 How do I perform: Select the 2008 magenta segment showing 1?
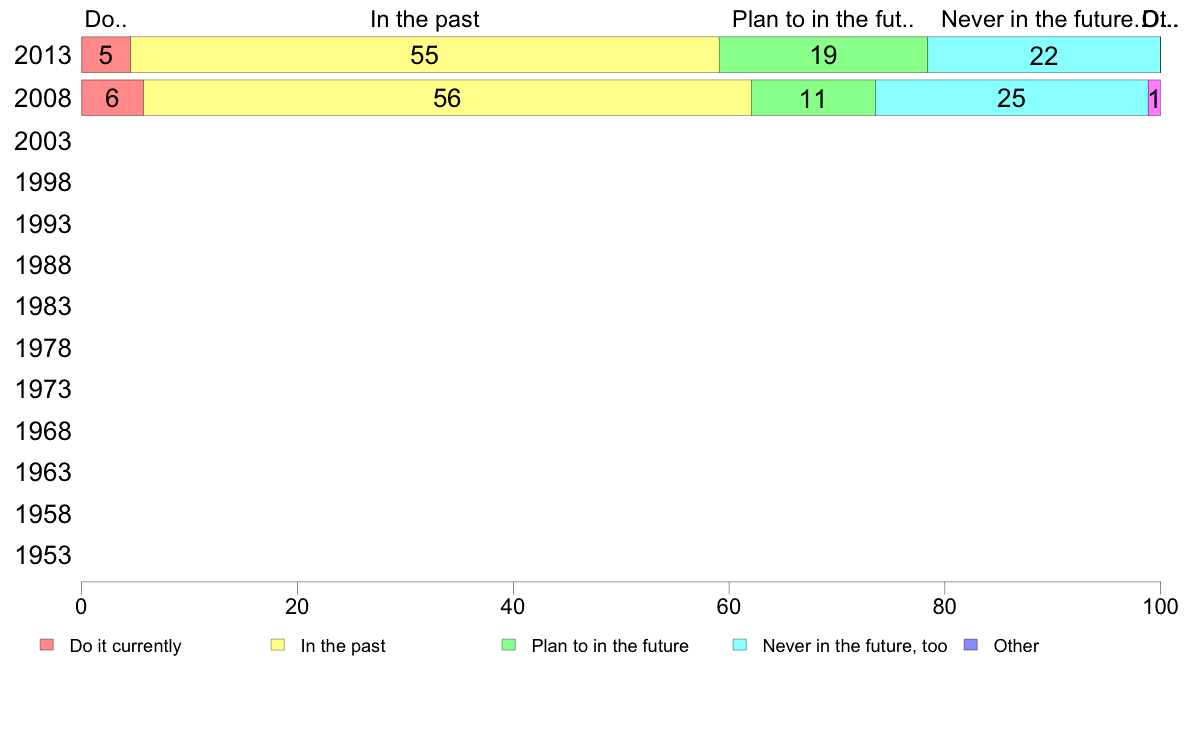tap(1155, 98)
